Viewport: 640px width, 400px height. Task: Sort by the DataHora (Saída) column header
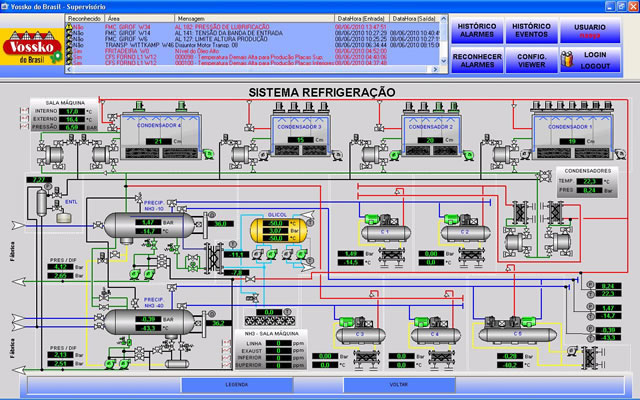click(x=414, y=18)
